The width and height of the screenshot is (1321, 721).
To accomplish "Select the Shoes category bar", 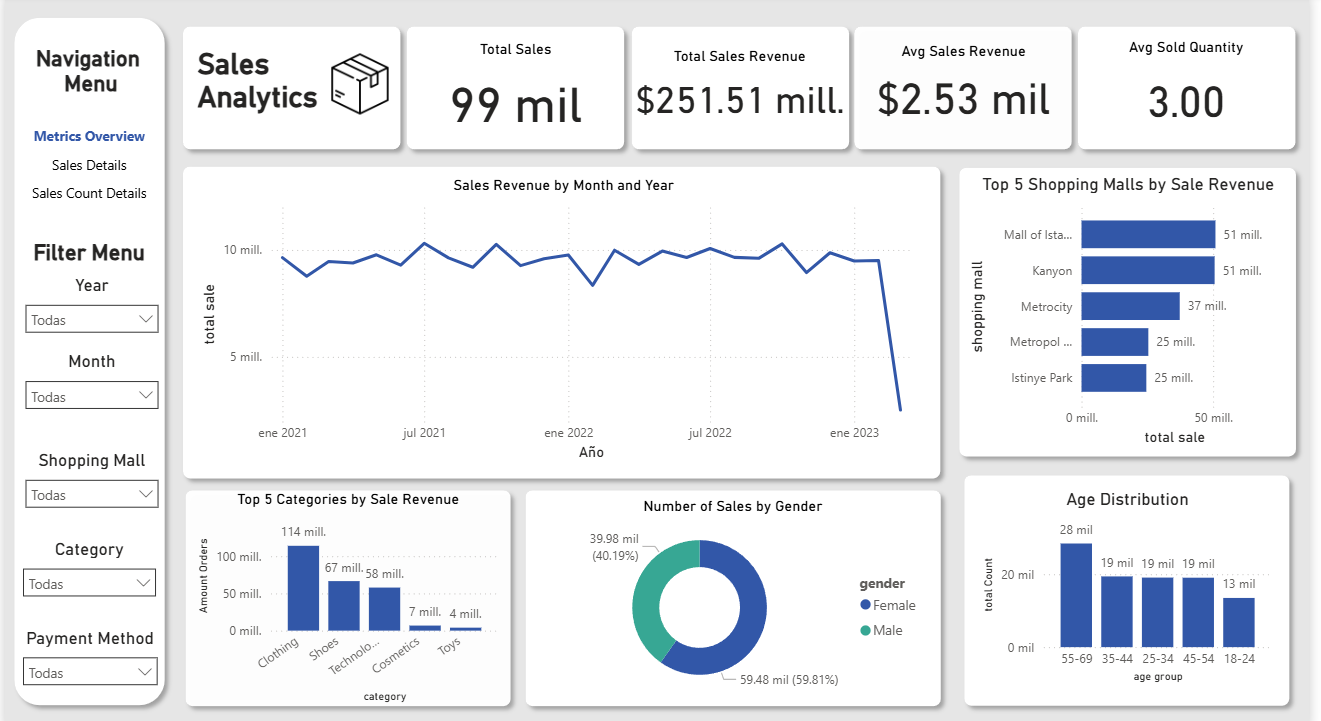I will pos(343,605).
